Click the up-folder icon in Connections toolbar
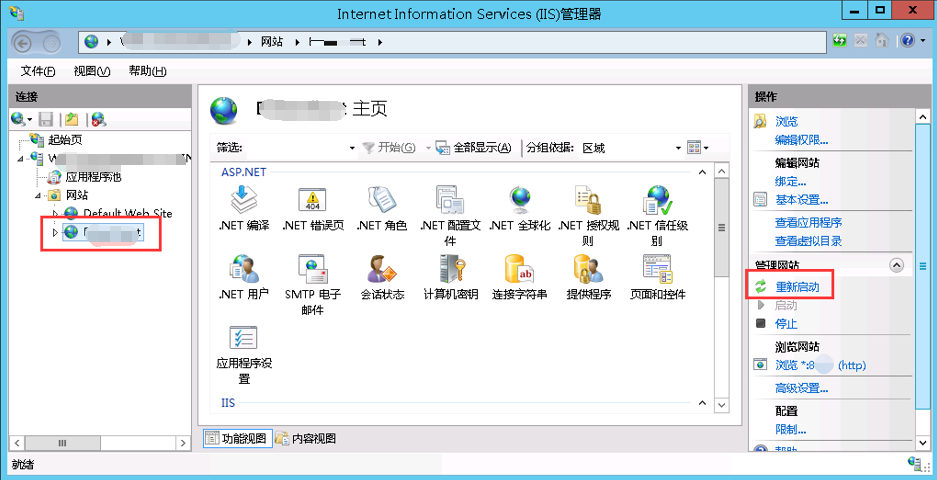937x480 pixels. (72, 119)
